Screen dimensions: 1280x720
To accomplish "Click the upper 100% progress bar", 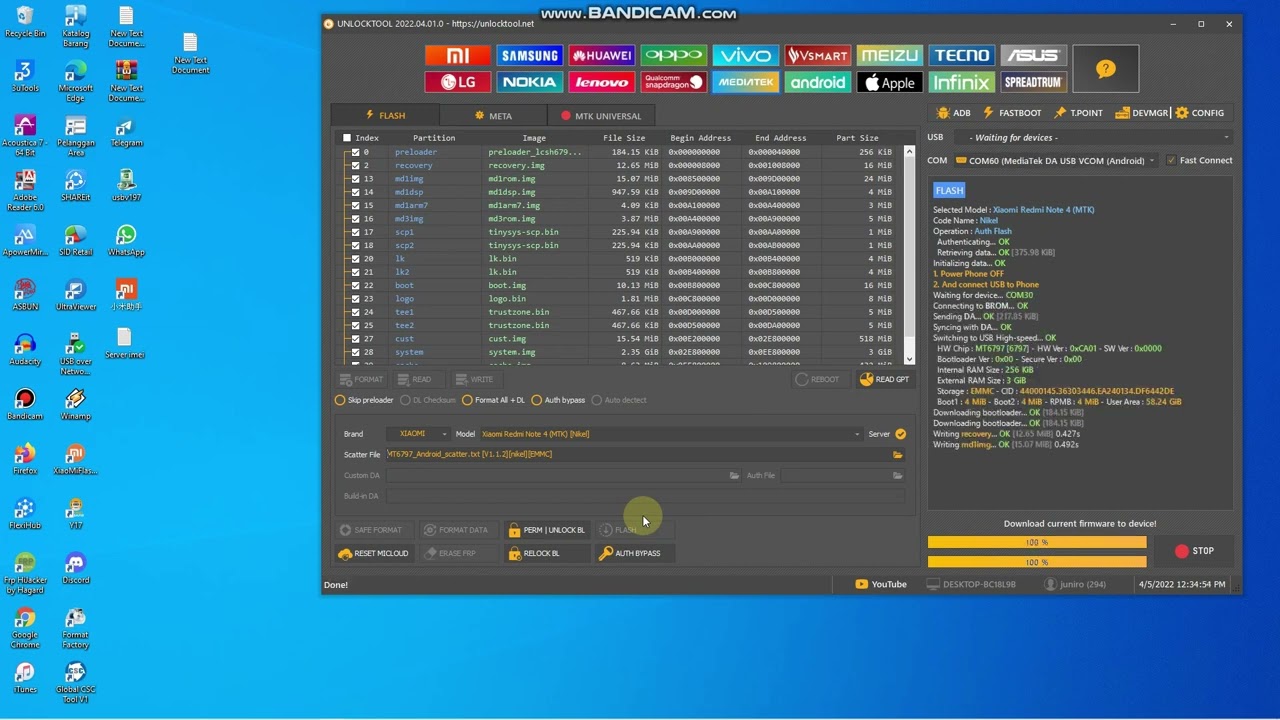I will coord(1037,542).
